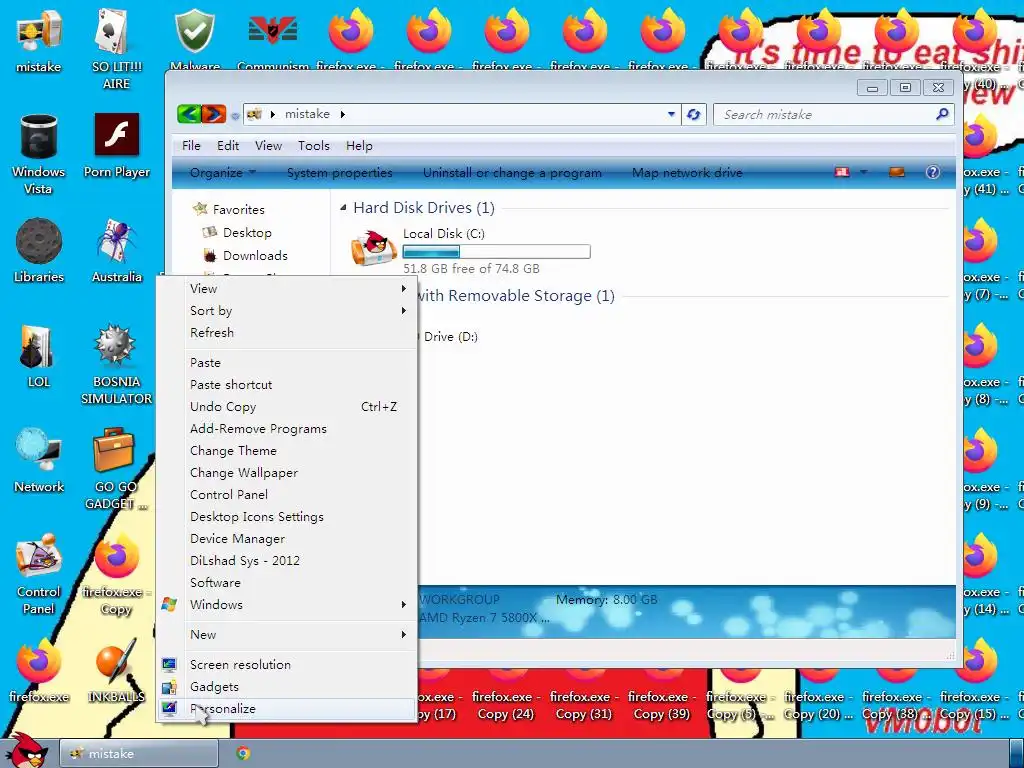This screenshot has height=768, width=1024.
Task: Open the Tools menu
Action: tap(313, 146)
